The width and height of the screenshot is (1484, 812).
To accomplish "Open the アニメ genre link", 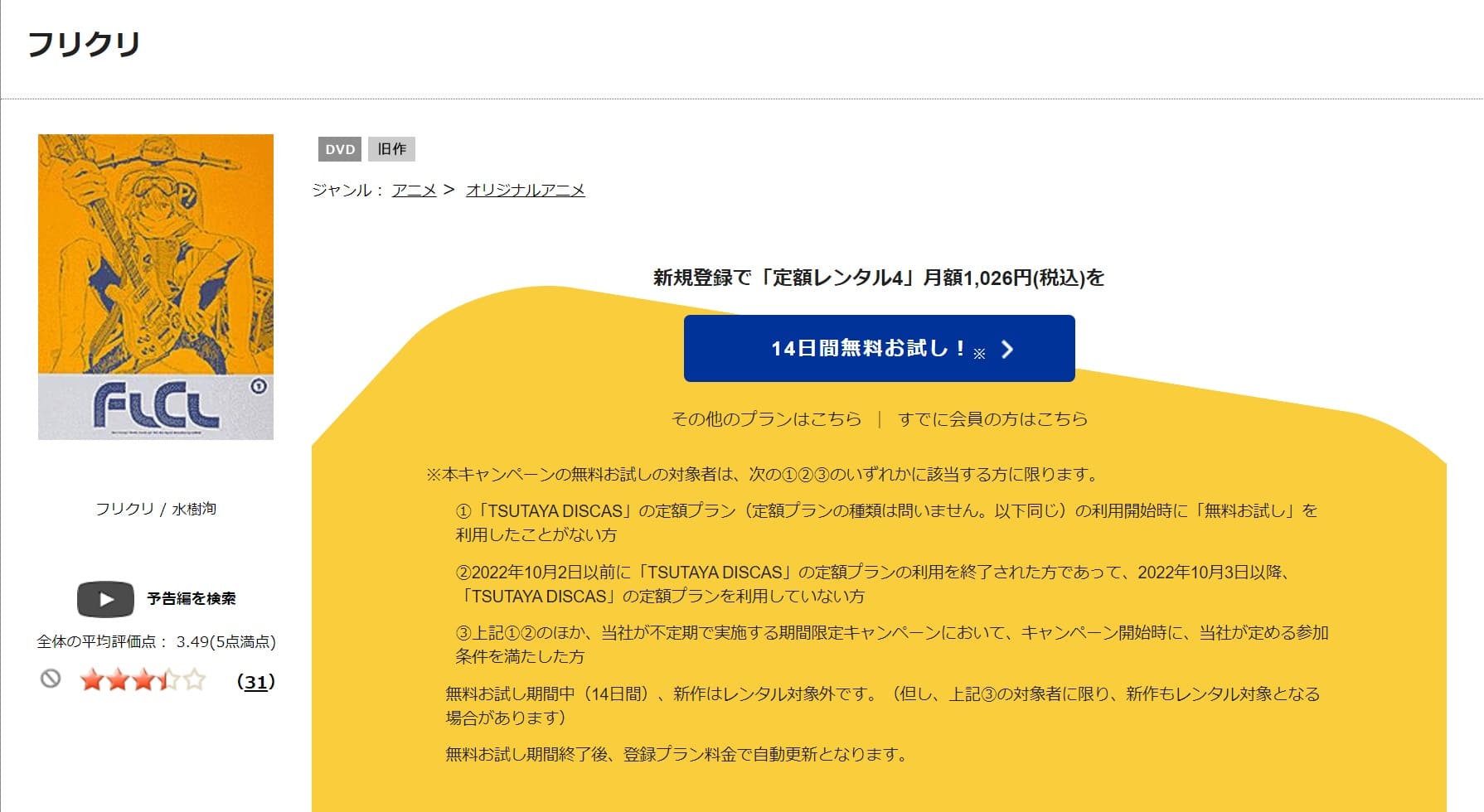I will (414, 189).
